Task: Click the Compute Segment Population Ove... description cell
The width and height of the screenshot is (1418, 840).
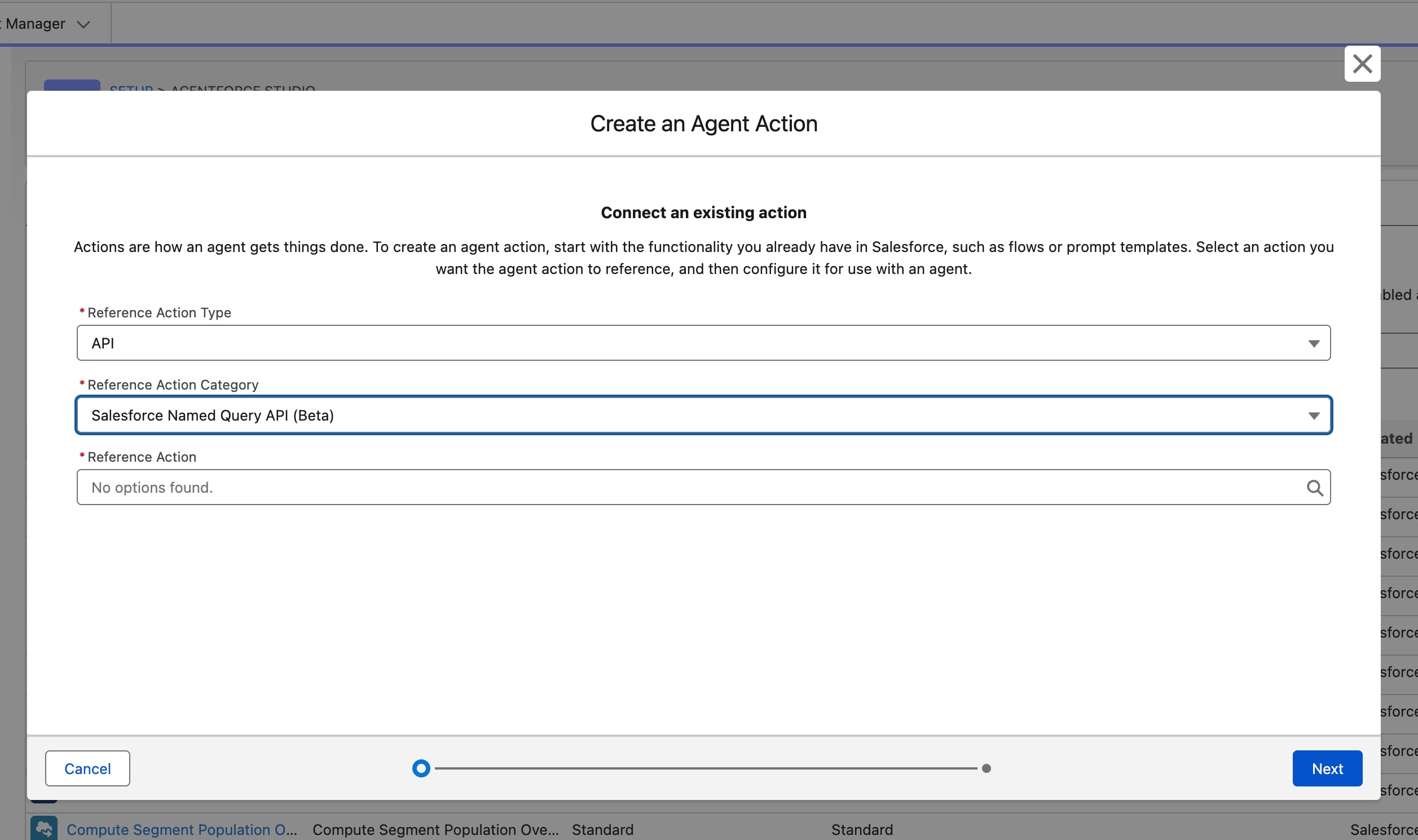Action: click(435, 829)
